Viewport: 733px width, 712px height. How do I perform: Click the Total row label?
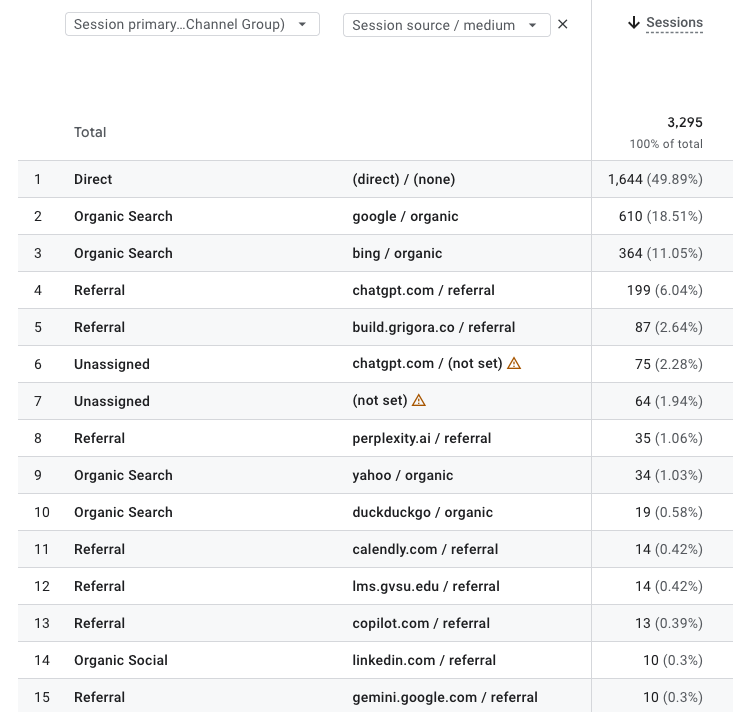click(90, 132)
